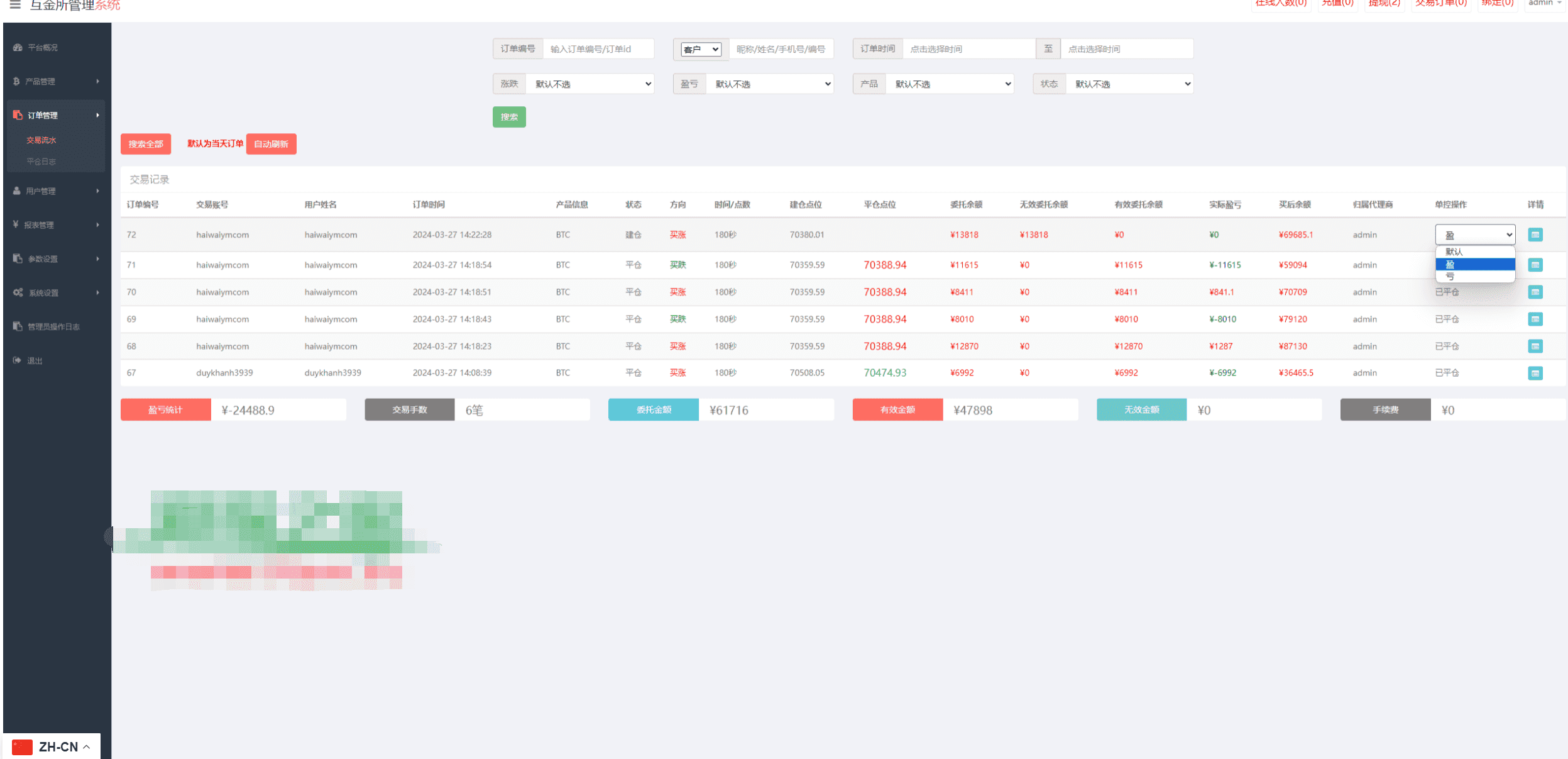
Task: Click the 订单编号 search input field
Action: point(598,49)
